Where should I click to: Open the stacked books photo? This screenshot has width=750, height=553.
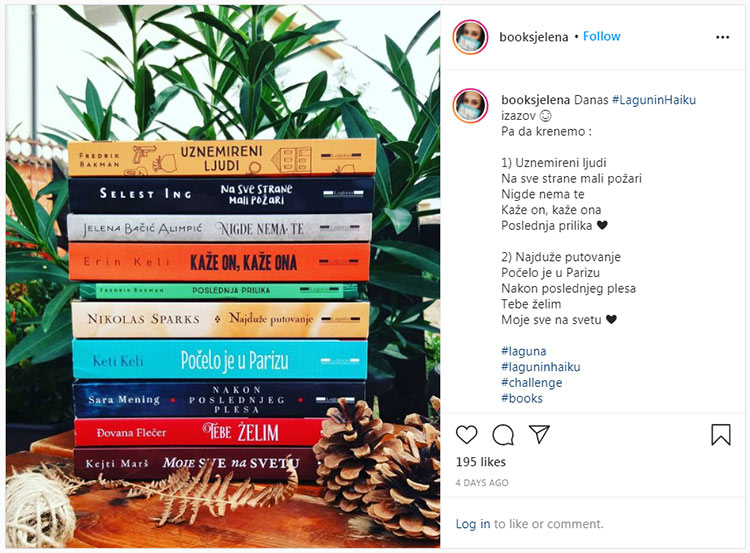[223, 276]
